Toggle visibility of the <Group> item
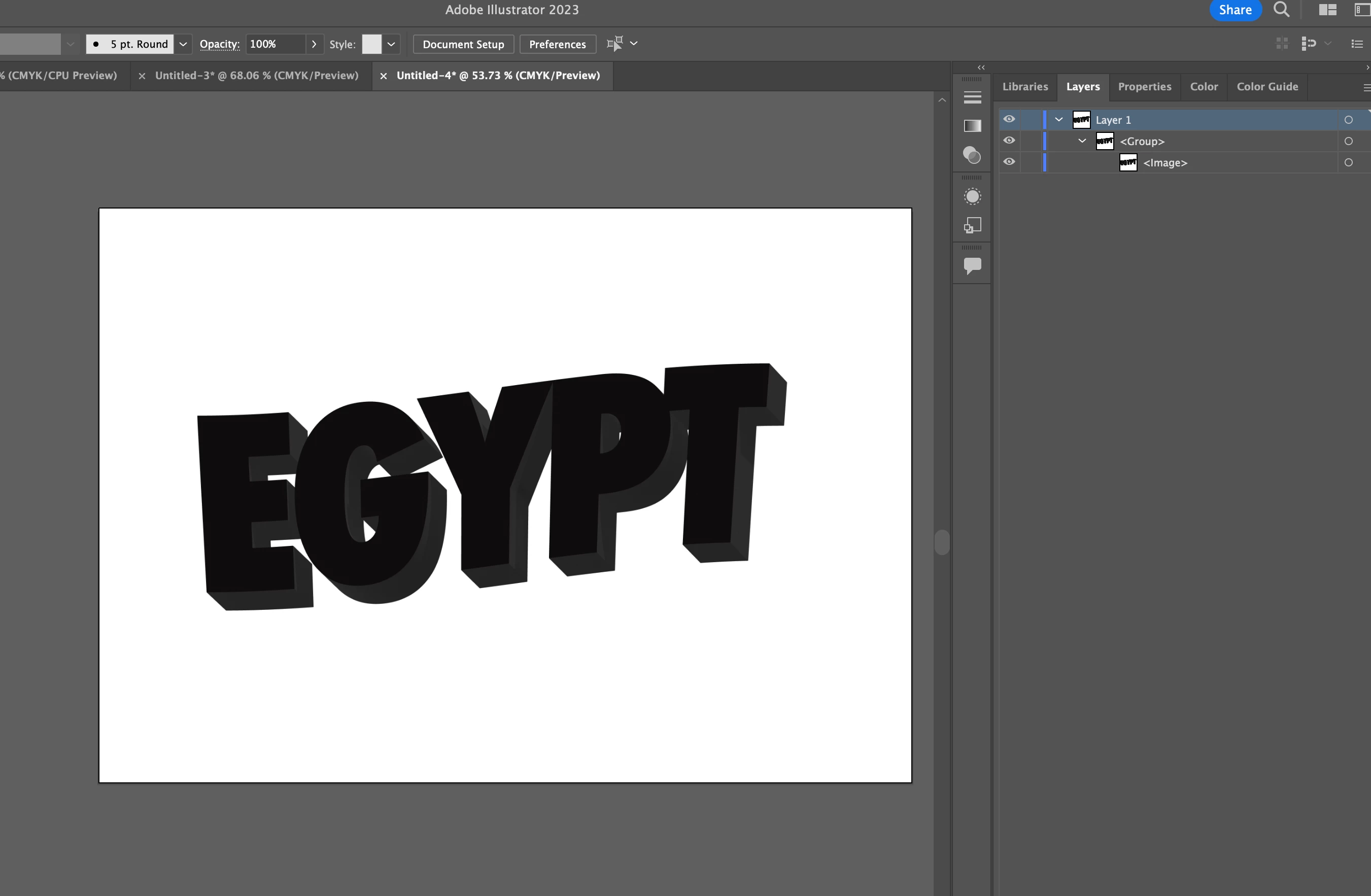Screen dimensions: 1371x896 (1009, 141)
